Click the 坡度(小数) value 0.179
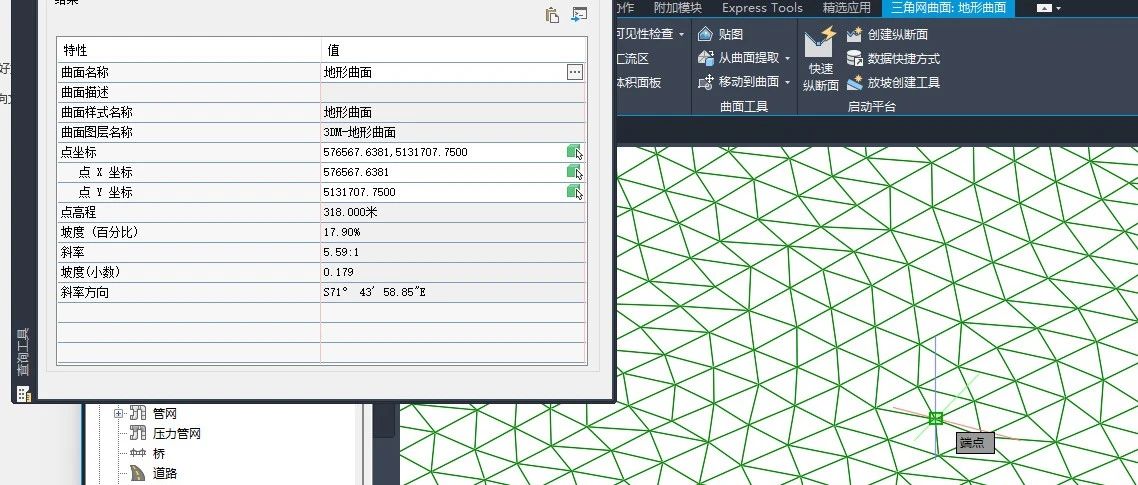1138x485 pixels. tap(338, 272)
